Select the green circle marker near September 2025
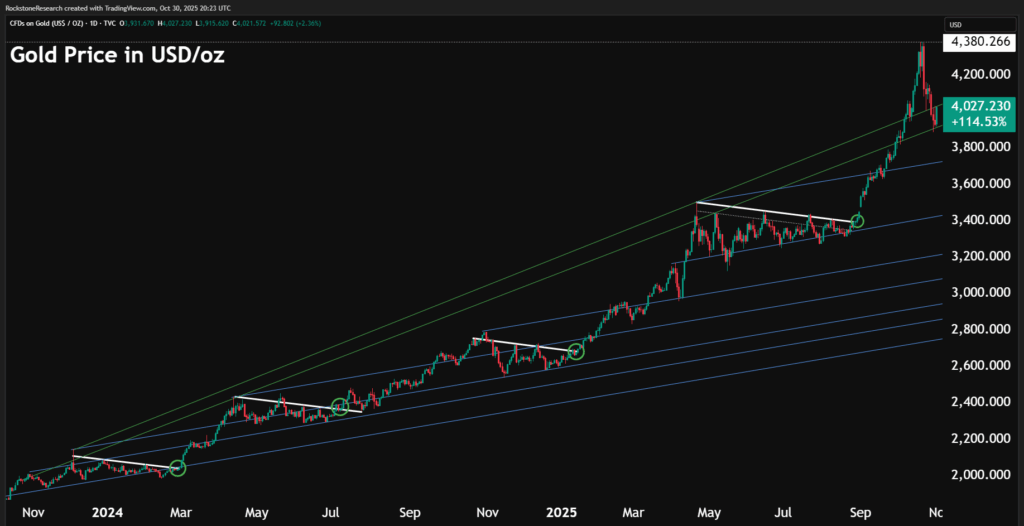The width and height of the screenshot is (1024, 526). pyautogui.click(x=857, y=220)
